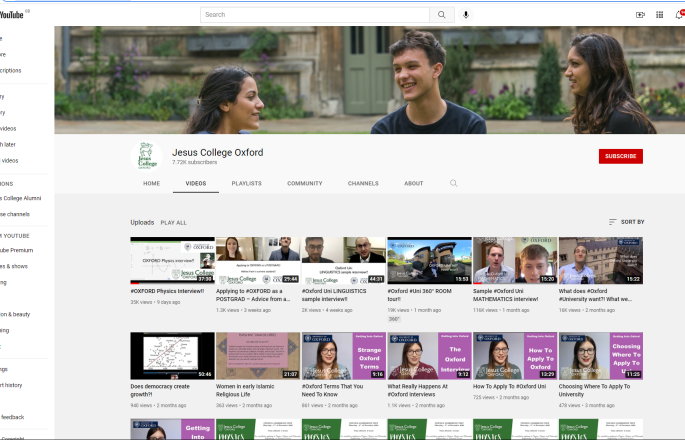The height and width of the screenshot is (440, 685).
Task: Click the Jesus College Oxford channel avatar
Action: (x=147, y=157)
